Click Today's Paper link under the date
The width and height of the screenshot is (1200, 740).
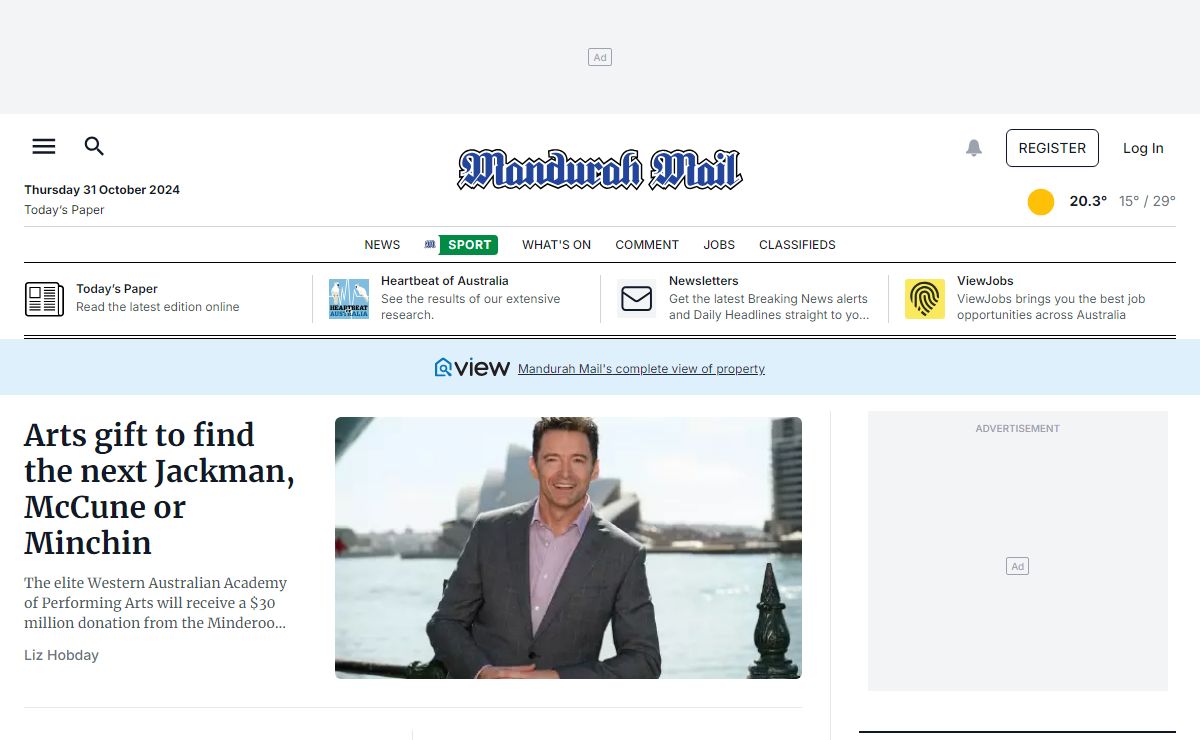64,210
